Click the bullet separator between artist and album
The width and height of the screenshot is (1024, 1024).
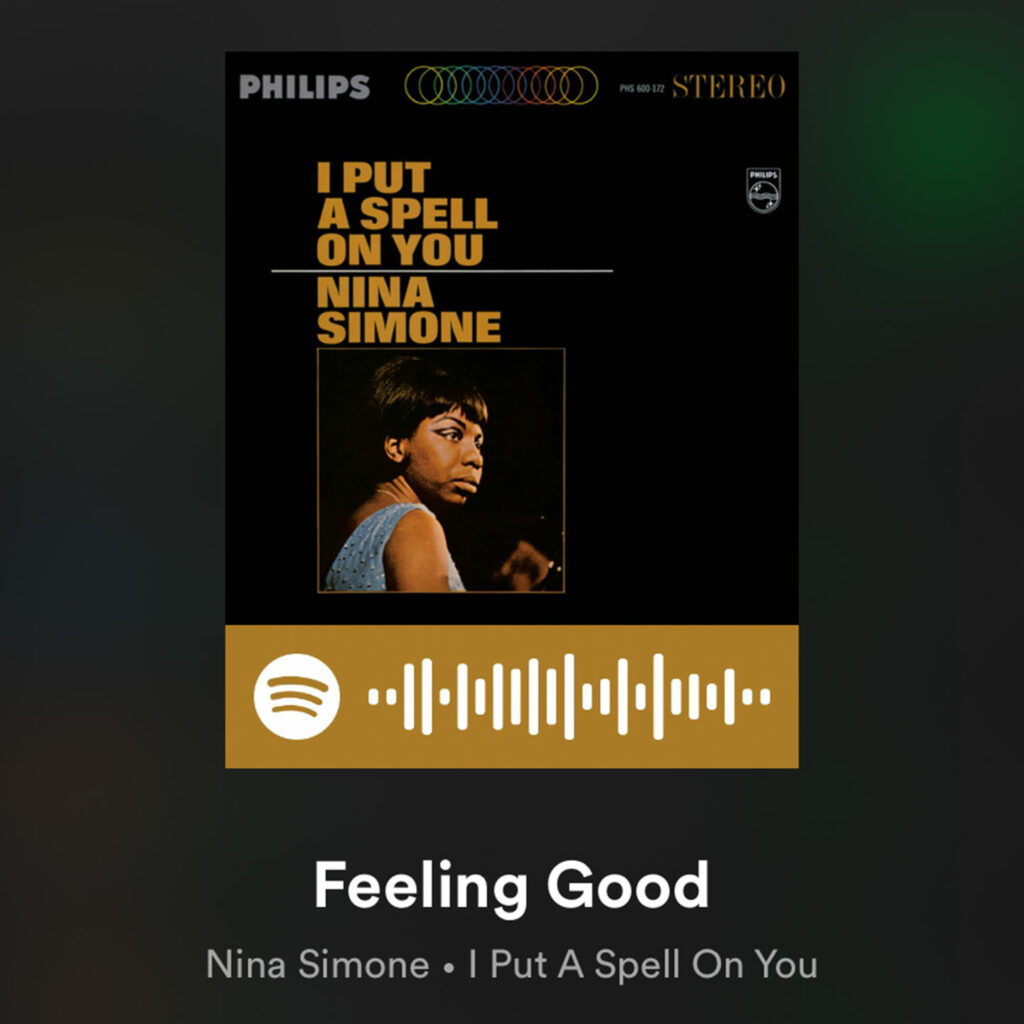tap(449, 967)
